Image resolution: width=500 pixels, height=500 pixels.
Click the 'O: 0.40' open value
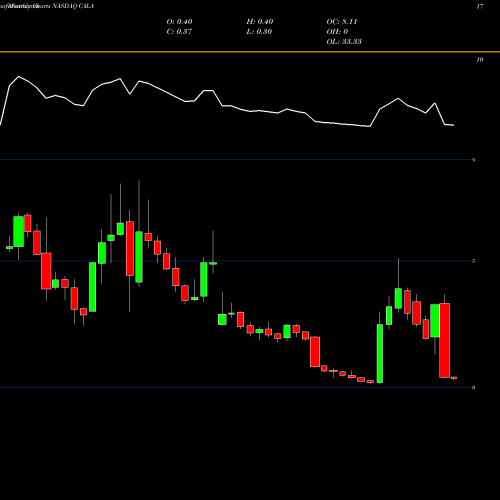coord(179,22)
